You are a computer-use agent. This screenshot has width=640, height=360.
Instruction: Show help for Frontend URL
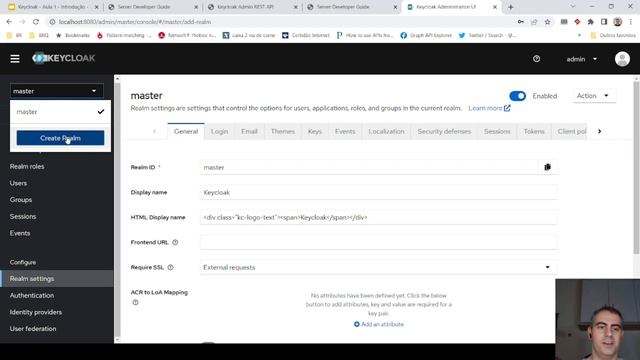pyautogui.click(x=175, y=242)
